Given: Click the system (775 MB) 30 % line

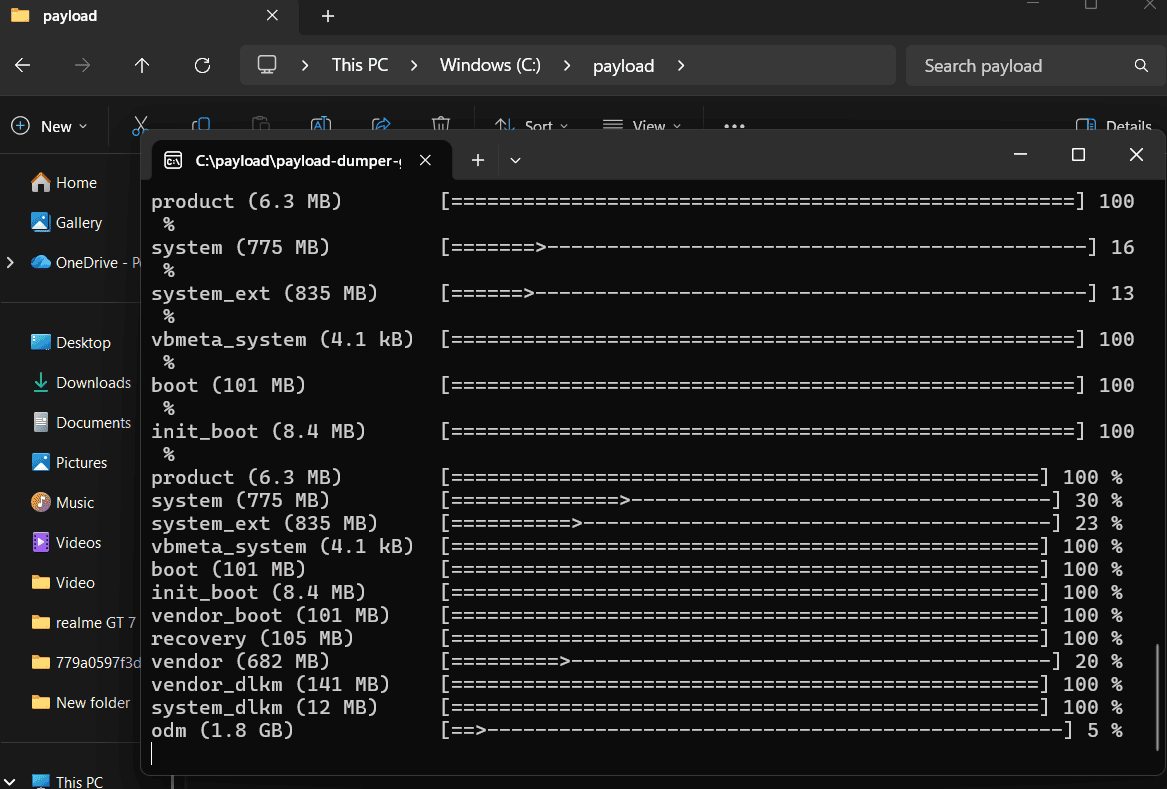Looking at the screenshot, I should pos(636,500).
